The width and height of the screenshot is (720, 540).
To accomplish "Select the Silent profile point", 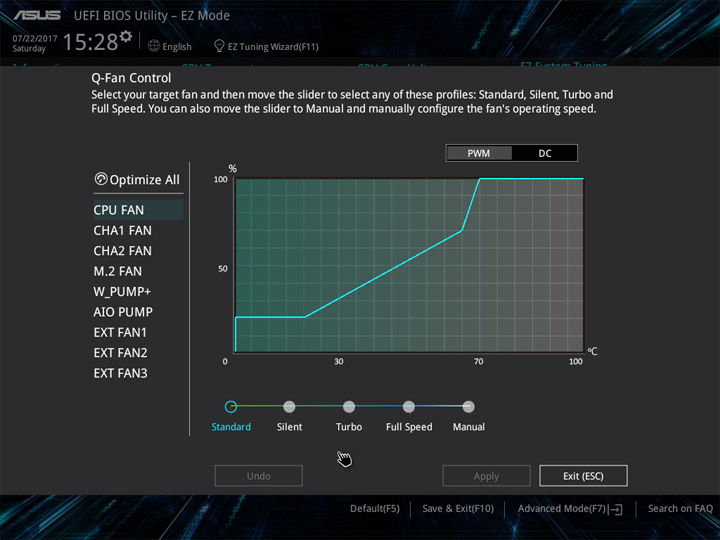I will pos(289,406).
